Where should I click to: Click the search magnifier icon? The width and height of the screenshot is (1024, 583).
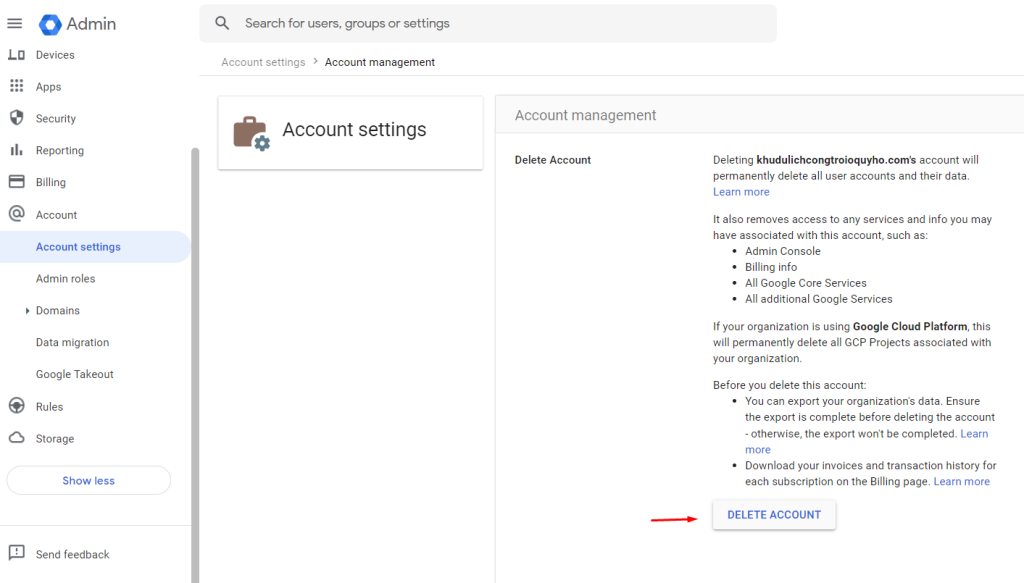[x=222, y=23]
